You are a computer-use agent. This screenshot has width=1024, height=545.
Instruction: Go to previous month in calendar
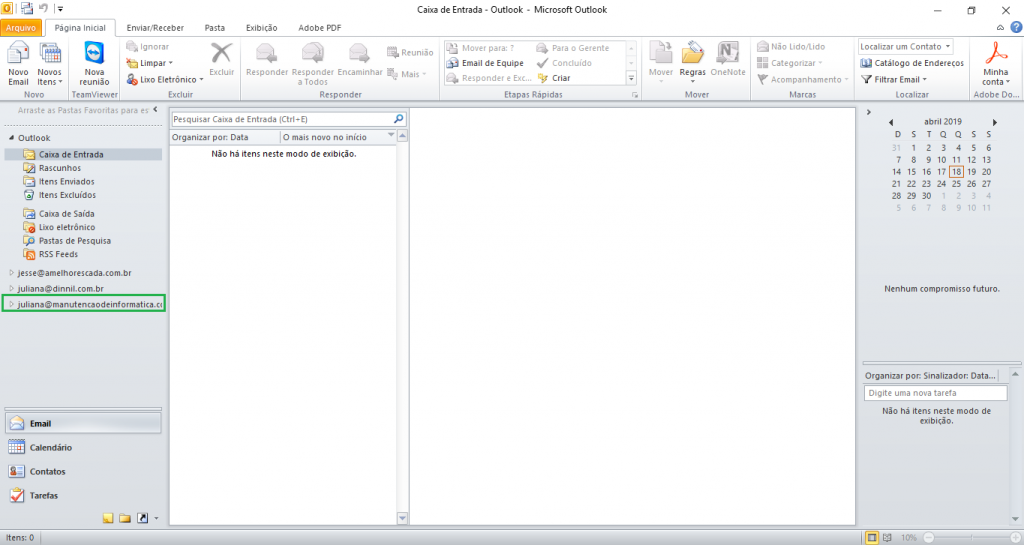(891, 122)
